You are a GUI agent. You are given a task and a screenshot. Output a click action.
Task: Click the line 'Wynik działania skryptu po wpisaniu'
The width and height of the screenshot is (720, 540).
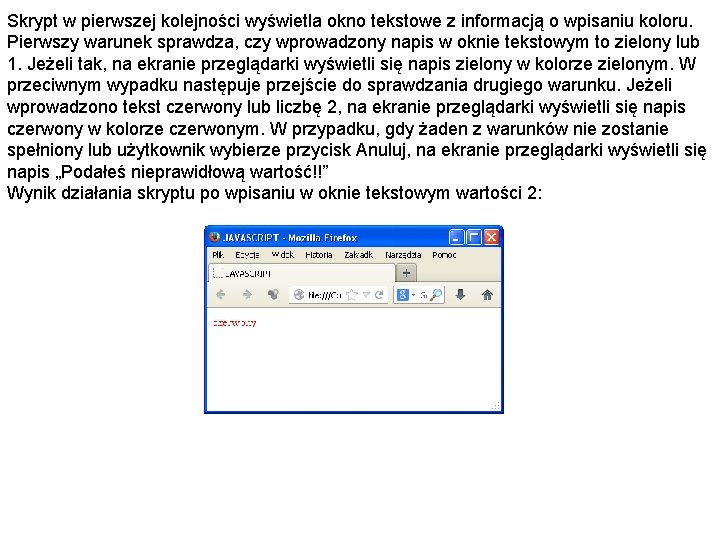(275, 193)
